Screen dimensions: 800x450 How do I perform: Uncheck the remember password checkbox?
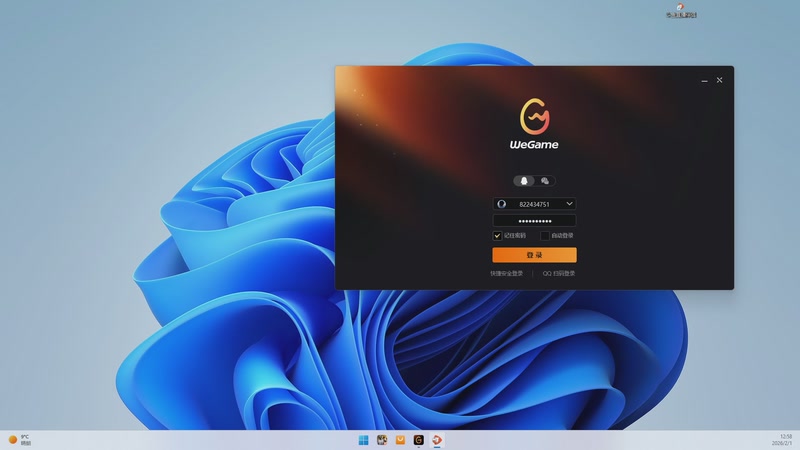497,236
